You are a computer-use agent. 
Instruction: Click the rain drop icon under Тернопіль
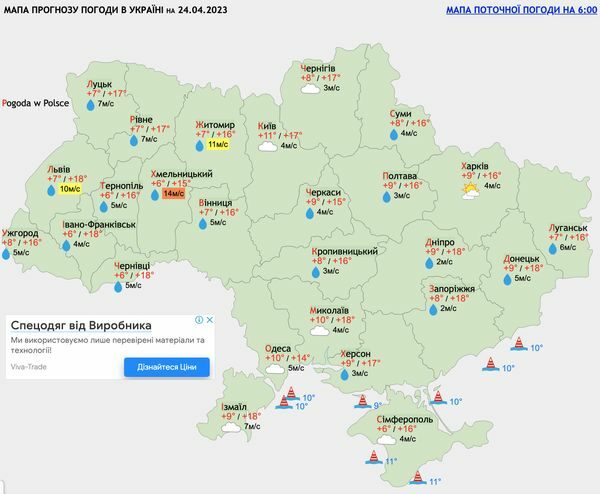pos(104,207)
